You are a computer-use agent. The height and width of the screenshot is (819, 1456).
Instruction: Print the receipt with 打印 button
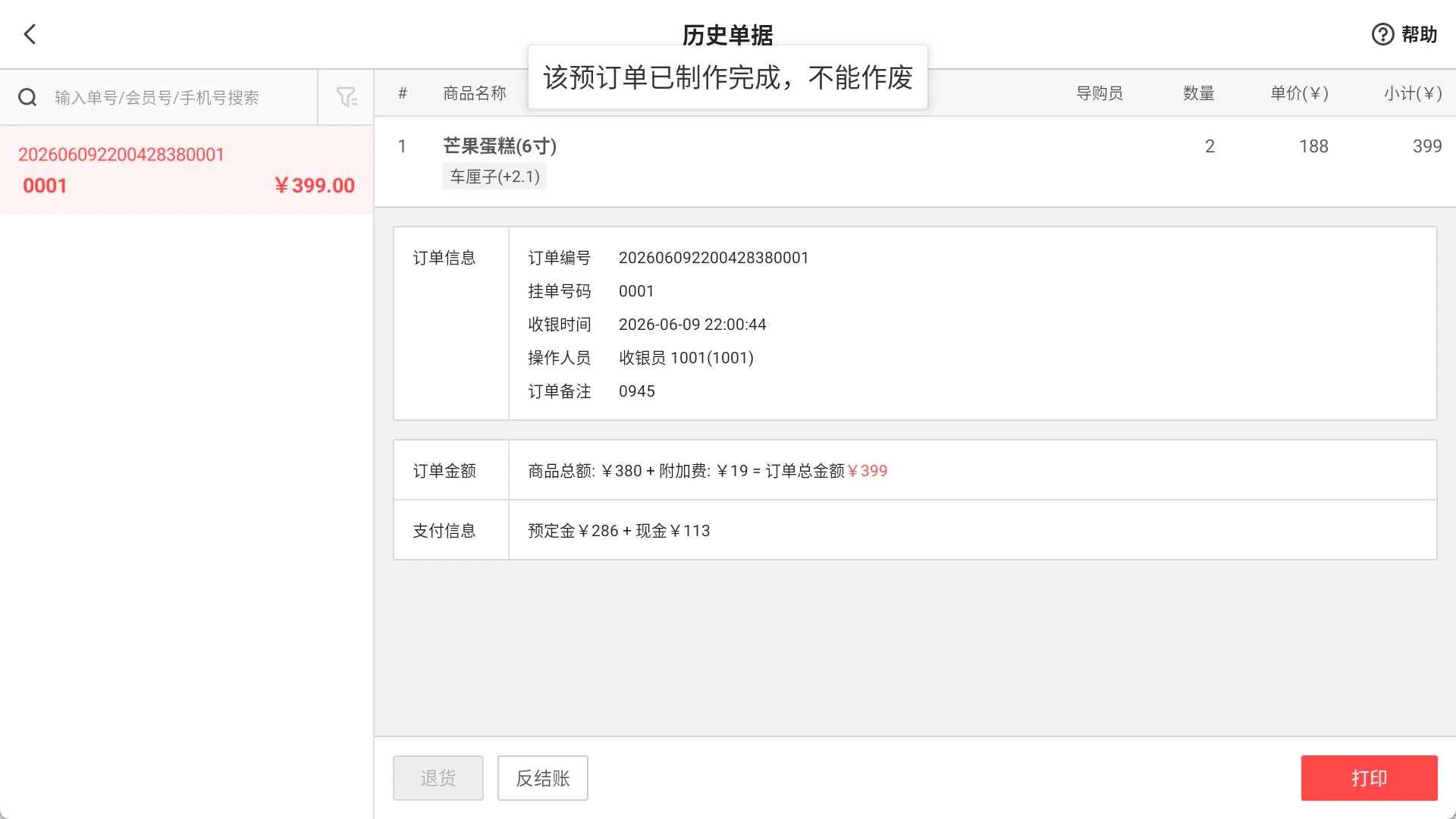(x=1369, y=778)
